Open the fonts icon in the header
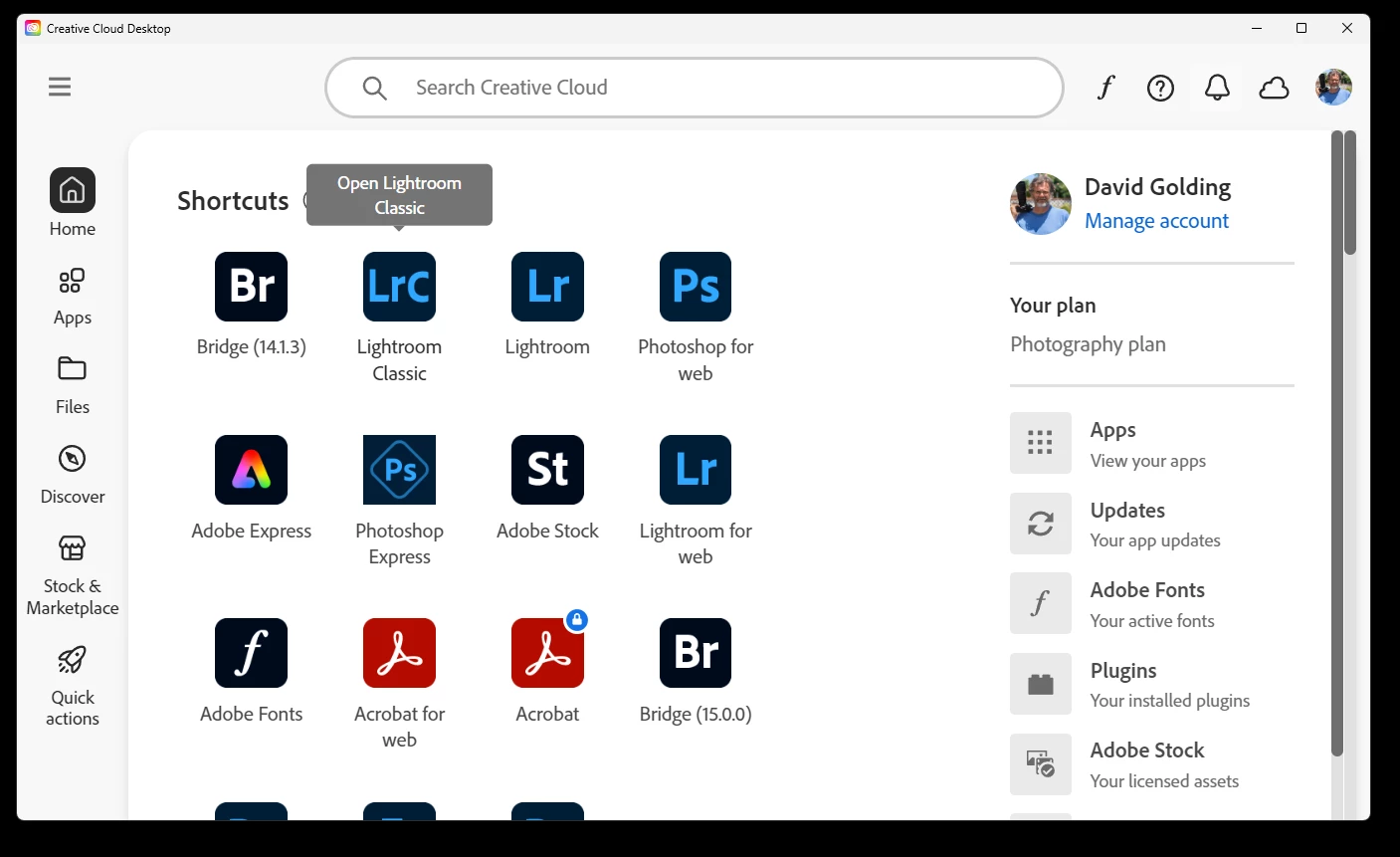1400x857 pixels. point(1105,88)
